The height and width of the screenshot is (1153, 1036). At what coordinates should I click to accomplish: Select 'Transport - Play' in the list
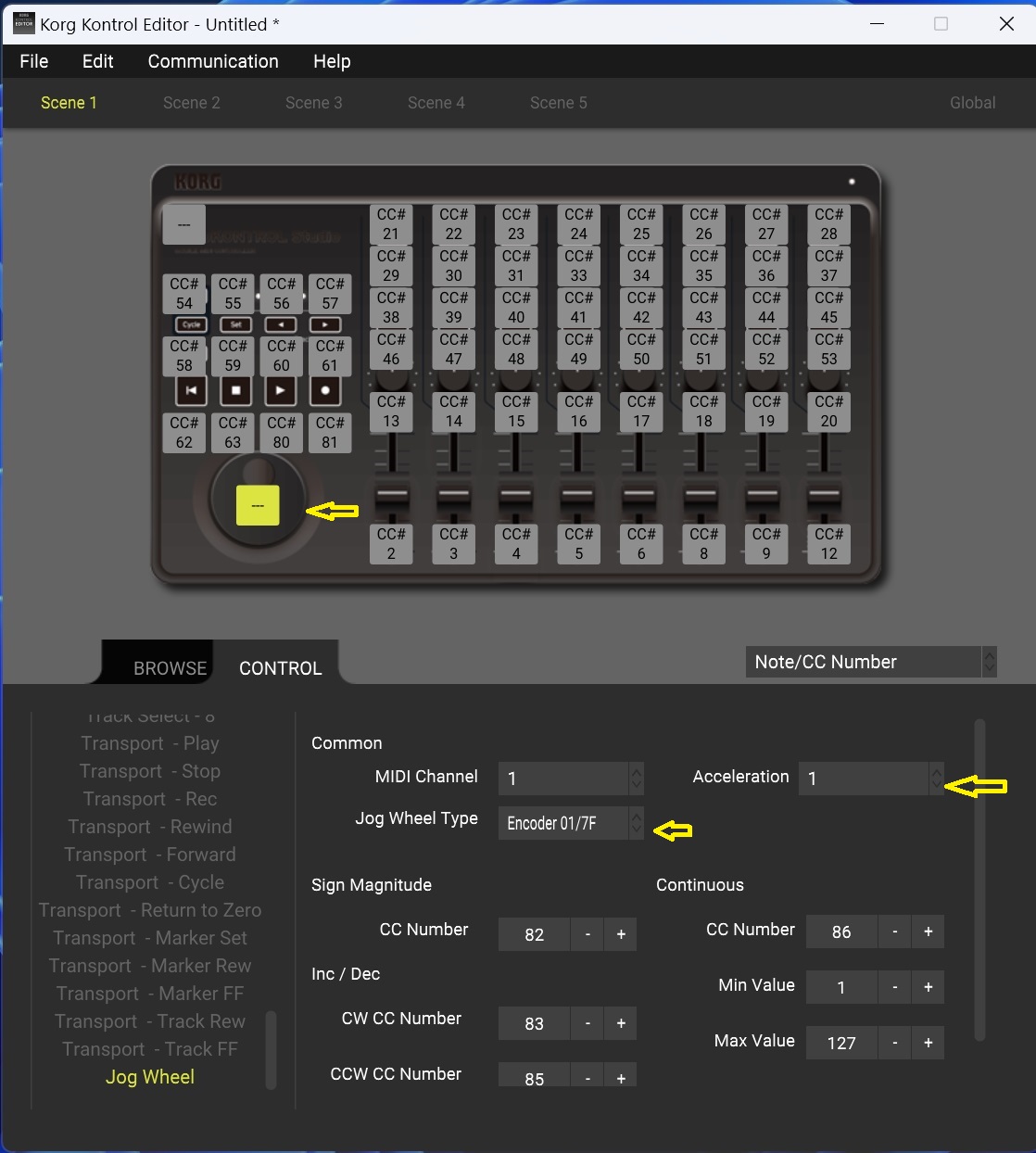click(150, 743)
